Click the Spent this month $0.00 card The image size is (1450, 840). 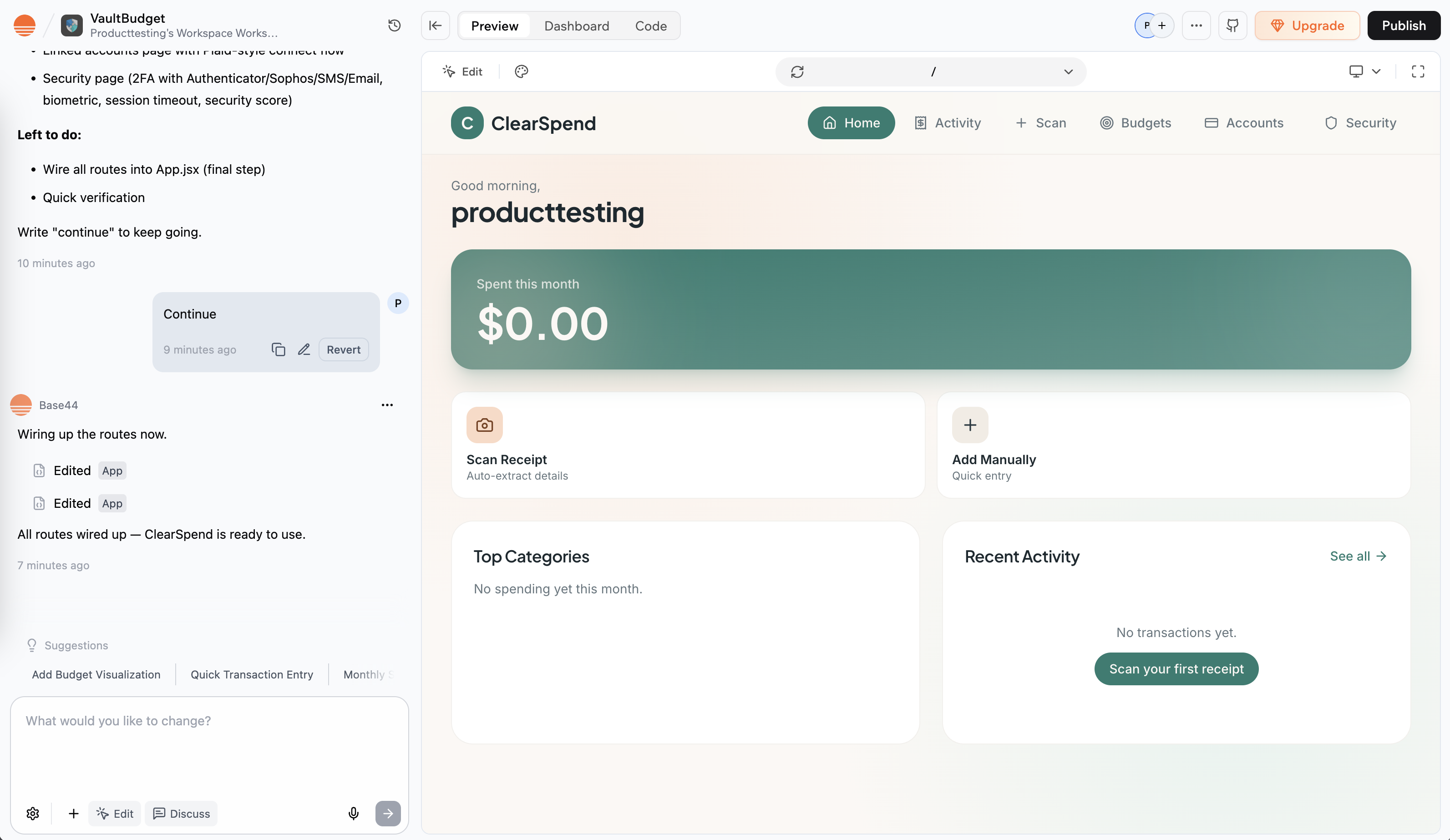930,309
